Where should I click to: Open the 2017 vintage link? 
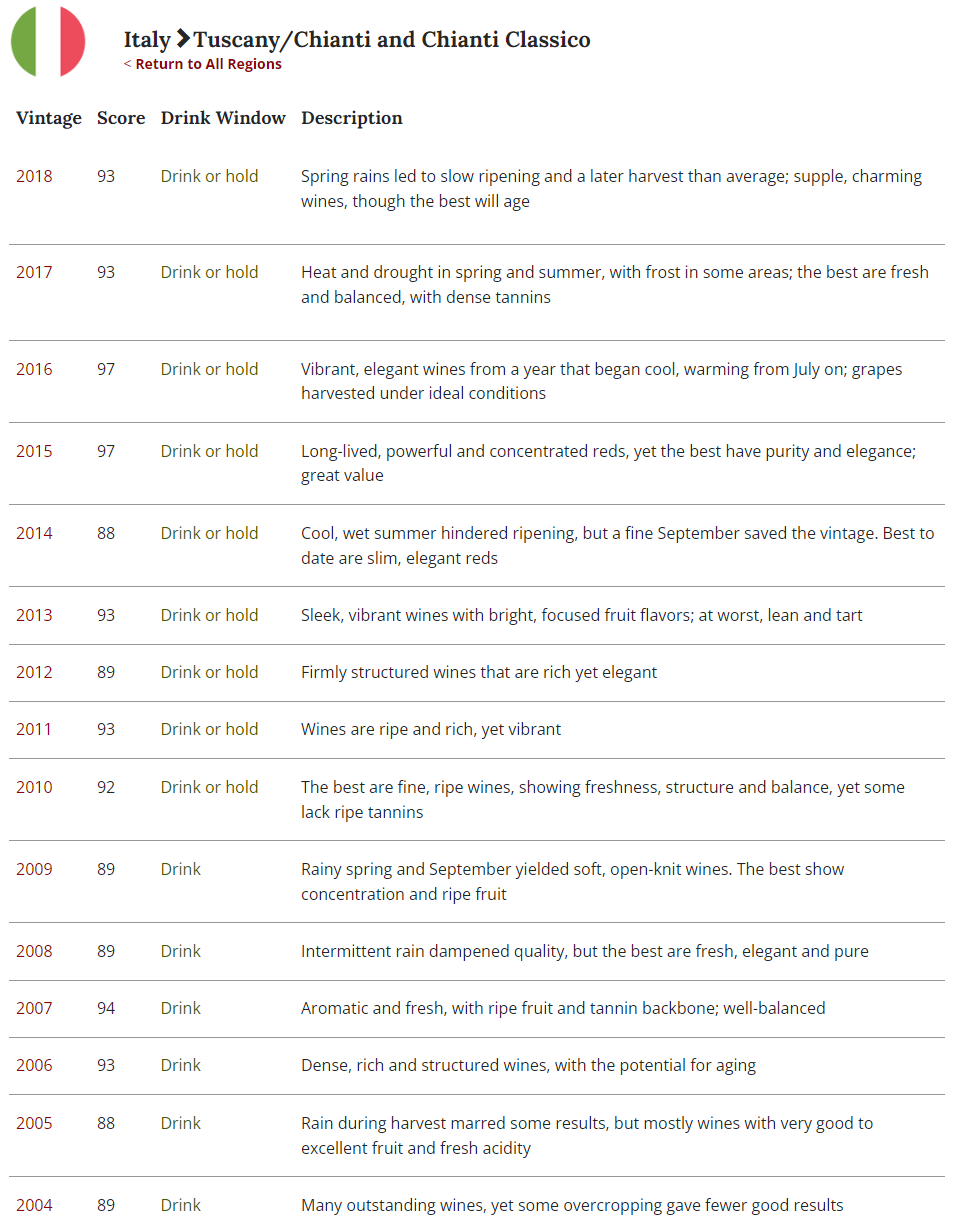(x=34, y=272)
